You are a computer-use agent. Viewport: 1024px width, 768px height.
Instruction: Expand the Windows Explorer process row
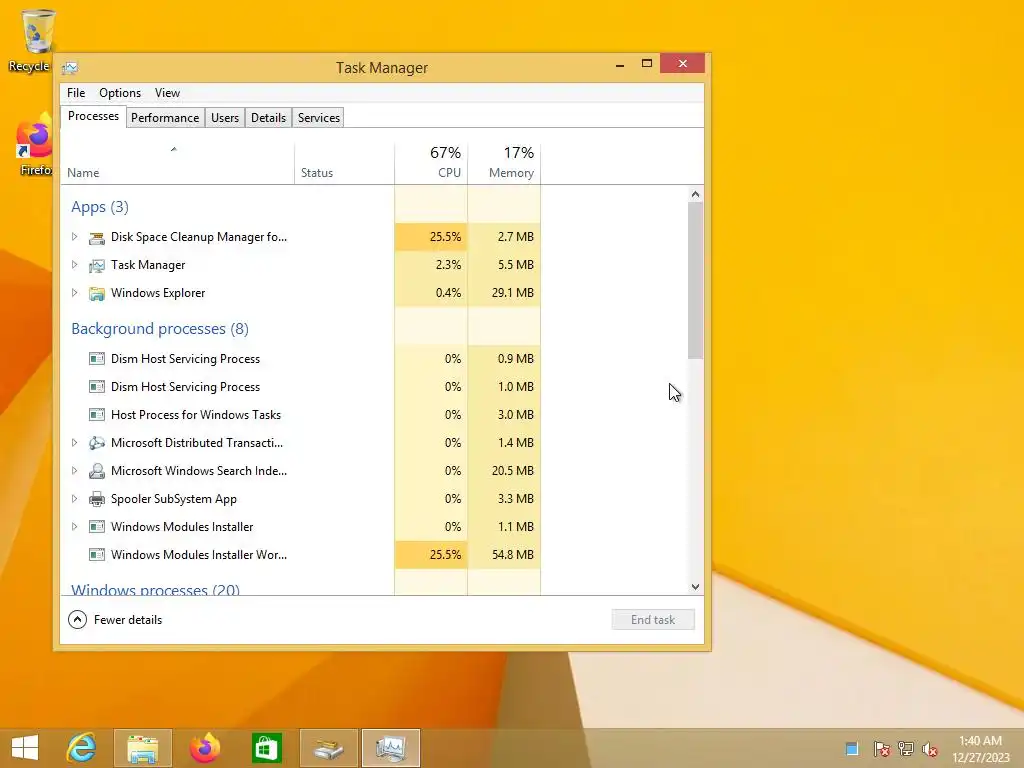point(74,293)
